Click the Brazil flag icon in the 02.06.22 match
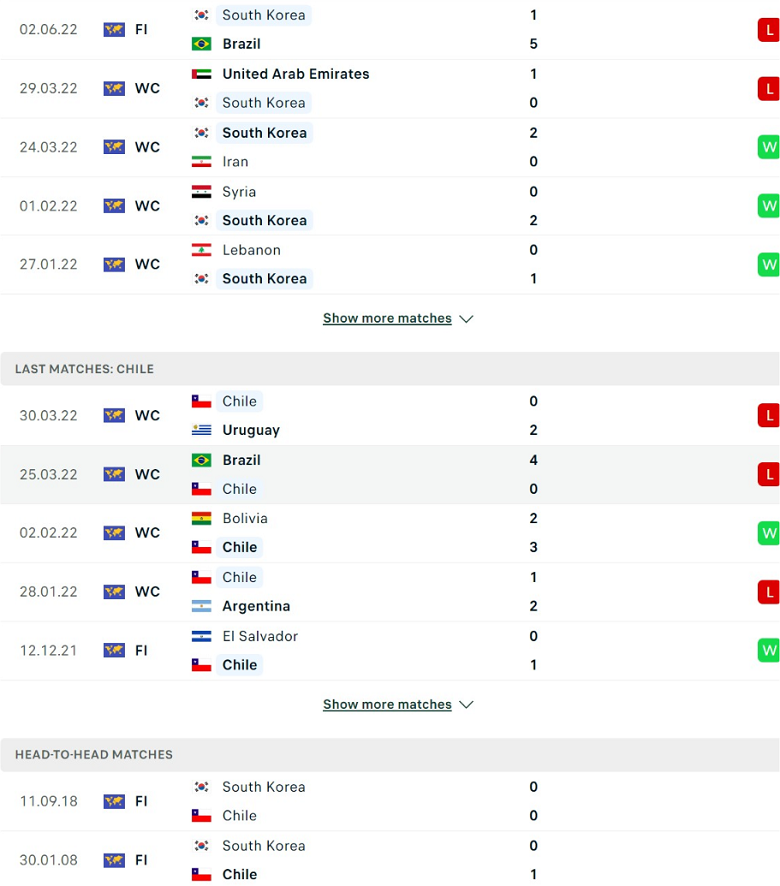 click(201, 44)
